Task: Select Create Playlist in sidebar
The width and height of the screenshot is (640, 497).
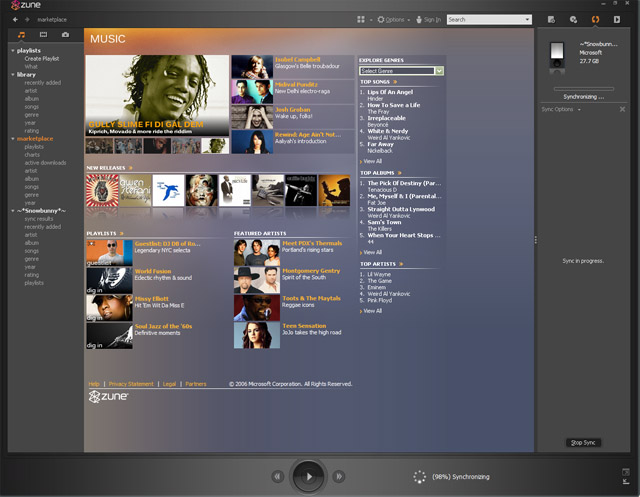Action: coord(42,59)
